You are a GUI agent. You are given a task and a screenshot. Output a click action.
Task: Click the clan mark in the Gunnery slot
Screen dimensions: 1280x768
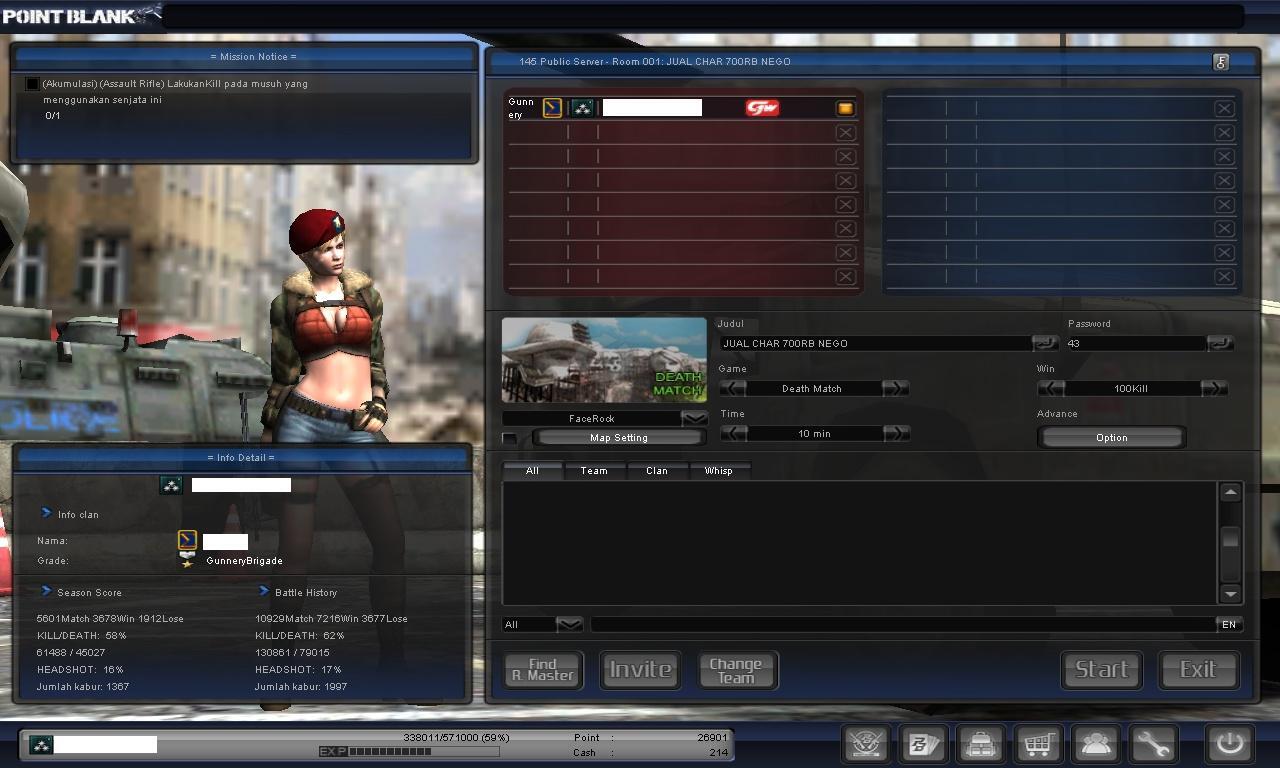[582, 108]
